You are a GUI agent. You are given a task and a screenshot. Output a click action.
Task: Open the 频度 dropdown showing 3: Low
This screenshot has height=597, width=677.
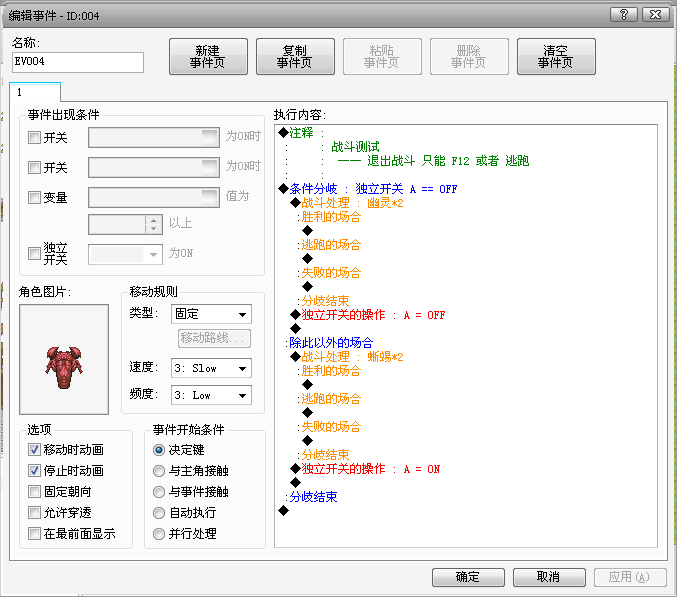[211, 395]
